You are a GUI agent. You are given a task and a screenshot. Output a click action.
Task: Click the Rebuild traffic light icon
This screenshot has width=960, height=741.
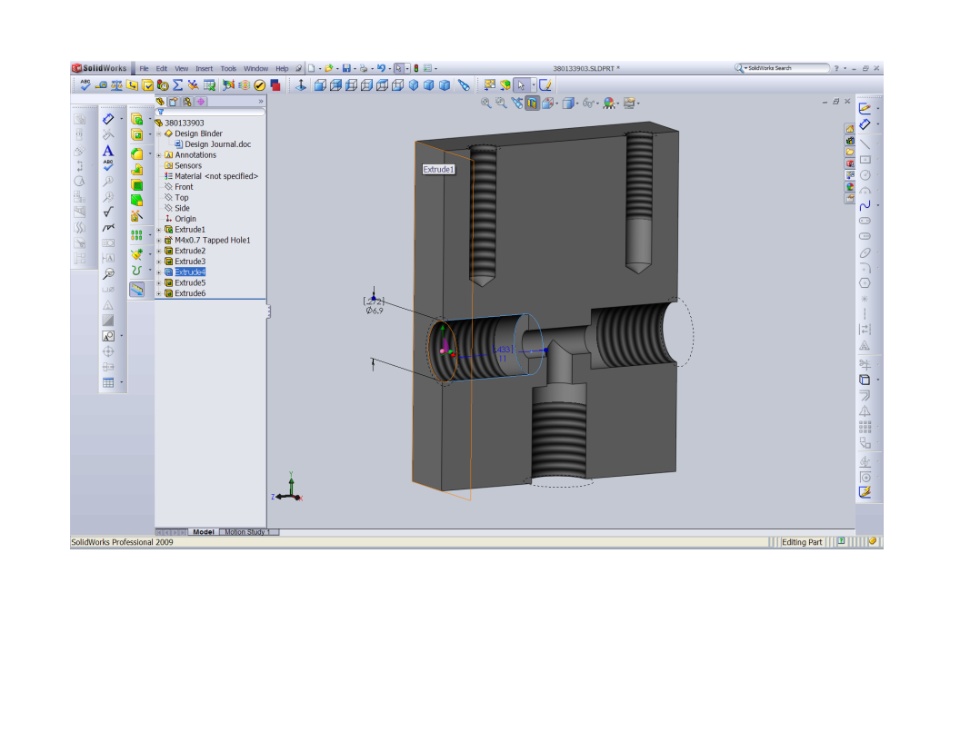pyautogui.click(x=416, y=68)
